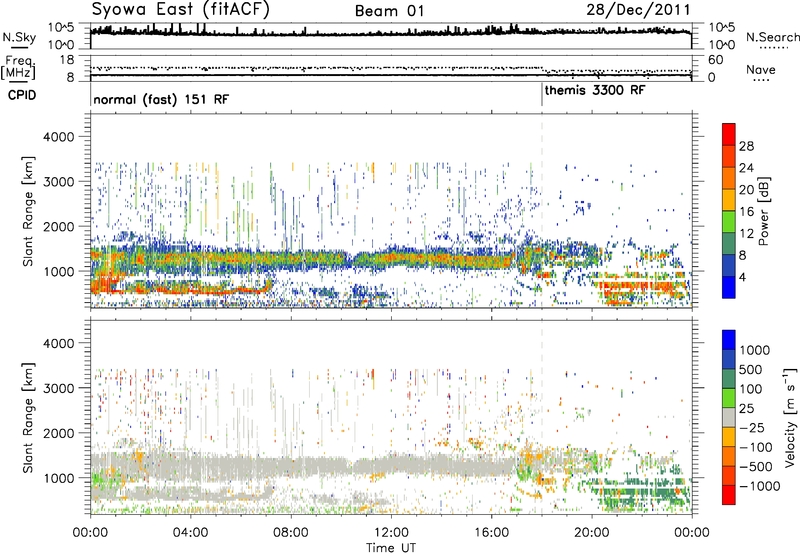Click the 'Syowa East (fitACF)' title text

180,9
